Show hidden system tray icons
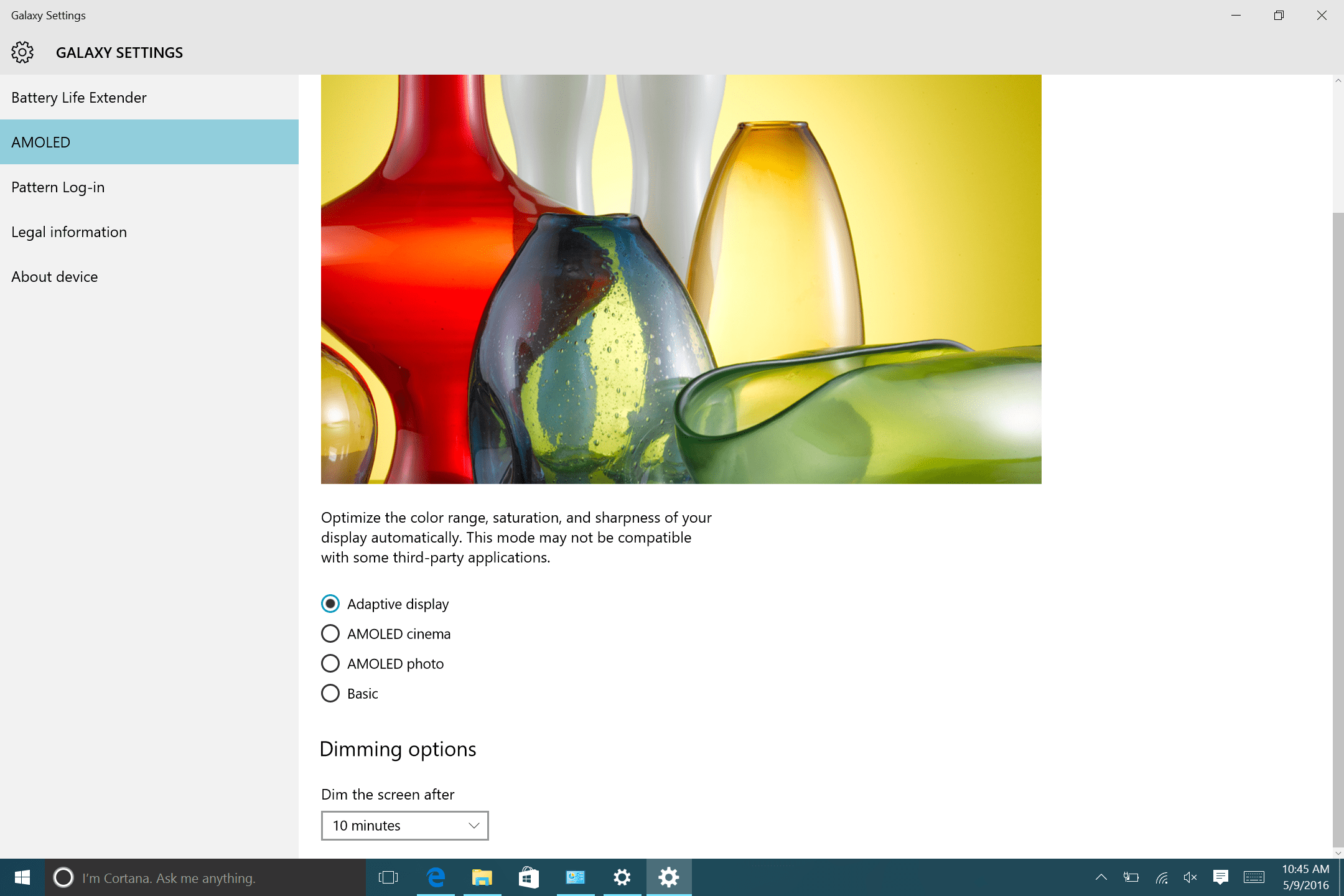1344x896 pixels. click(1101, 877)
